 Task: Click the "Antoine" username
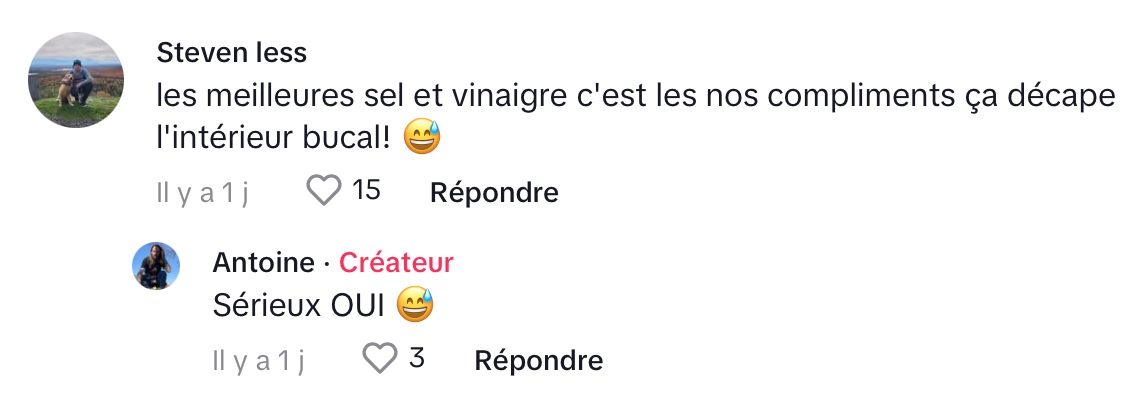pos(263,262)
